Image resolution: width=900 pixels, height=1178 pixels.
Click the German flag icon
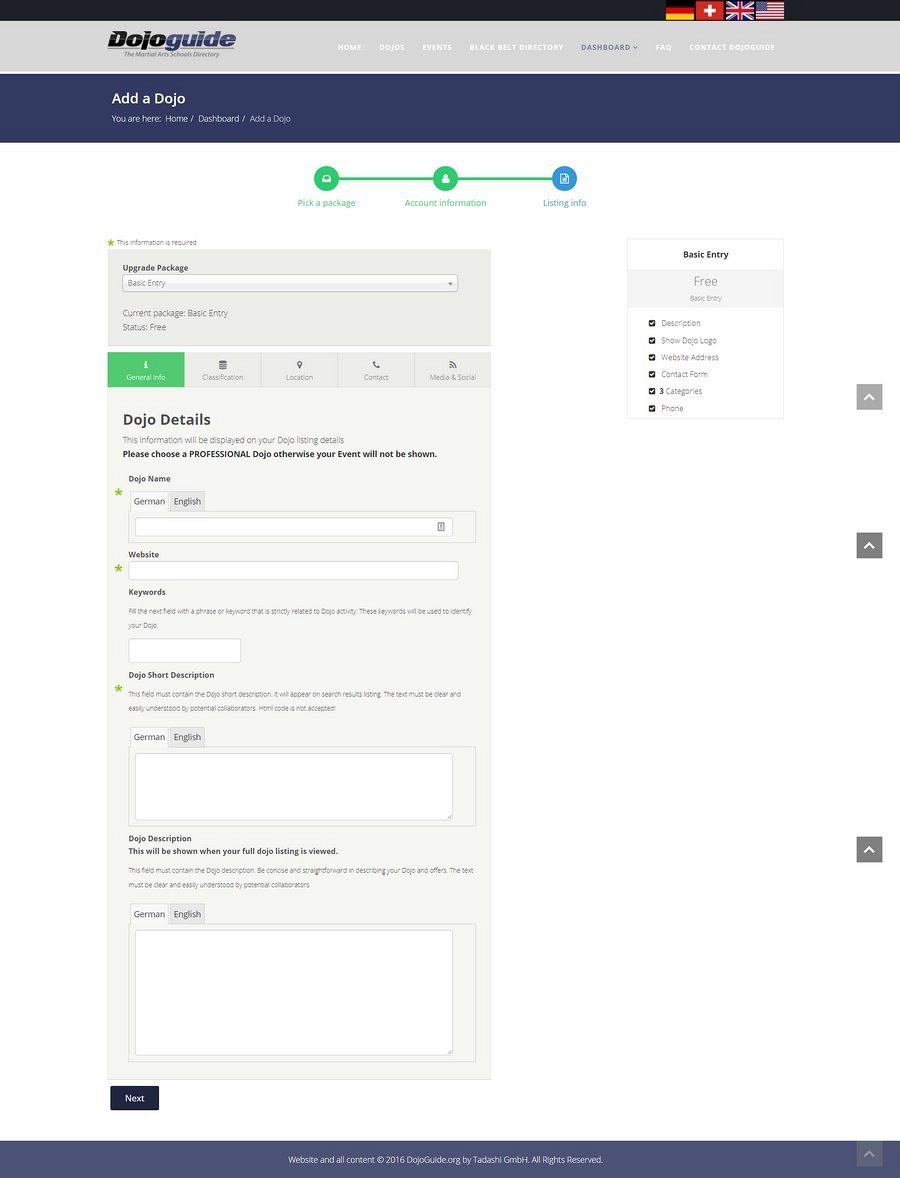680,11
